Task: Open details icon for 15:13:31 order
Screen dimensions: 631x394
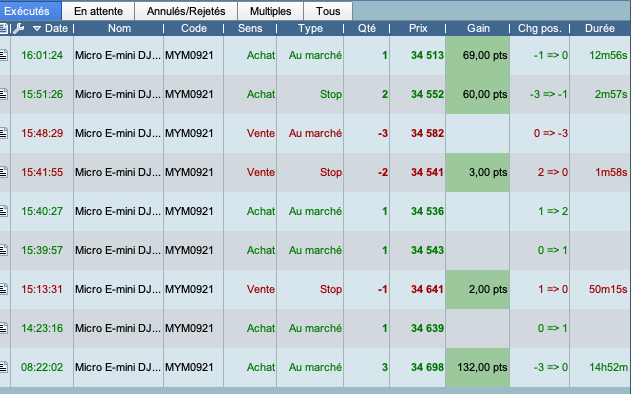Action: pos(4,289)
